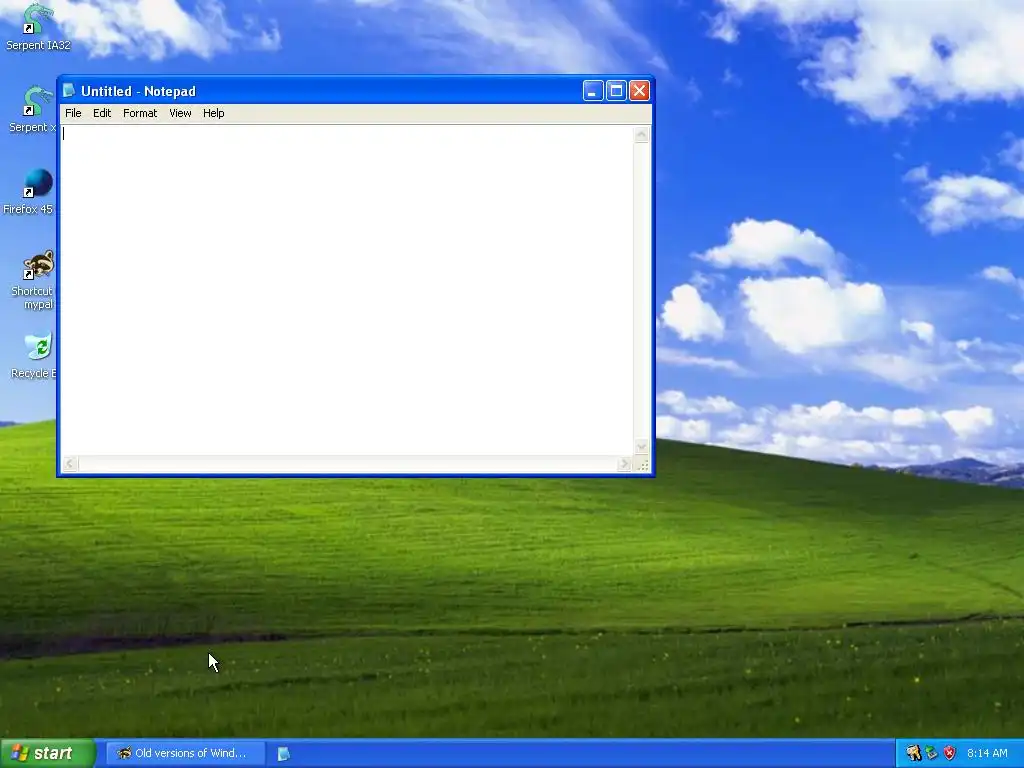Click the resize grip corner of Notepad
This screenshot has width=1024, height=768.
point(642,464)
